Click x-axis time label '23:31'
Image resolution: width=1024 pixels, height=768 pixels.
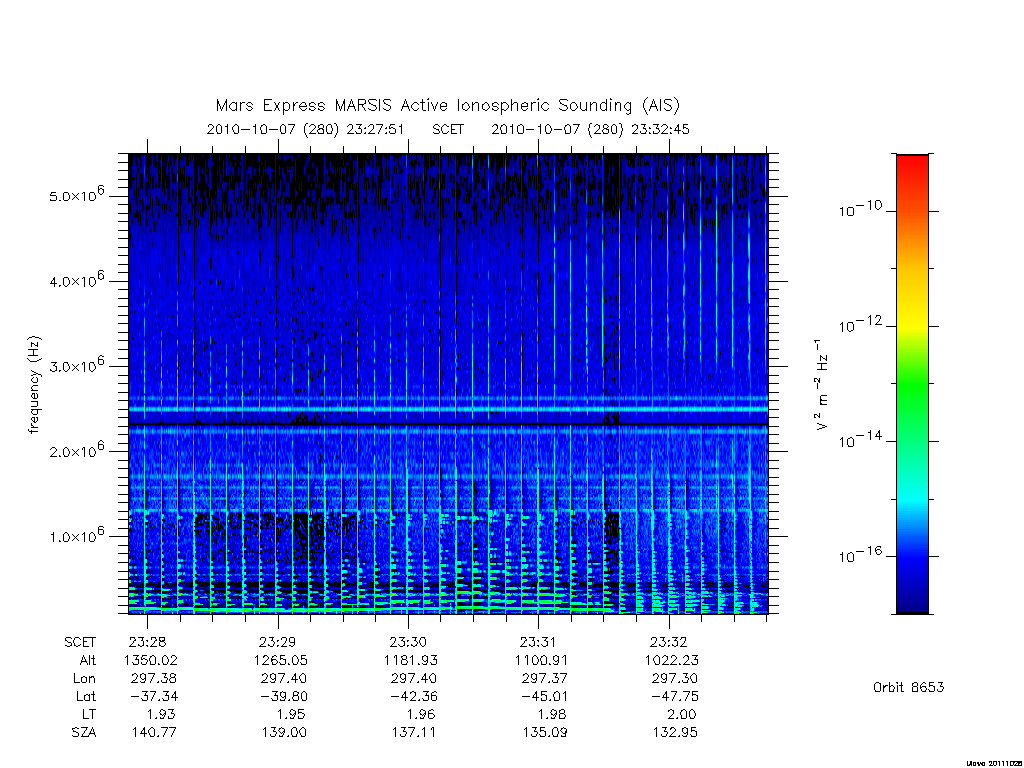[538, 642]
